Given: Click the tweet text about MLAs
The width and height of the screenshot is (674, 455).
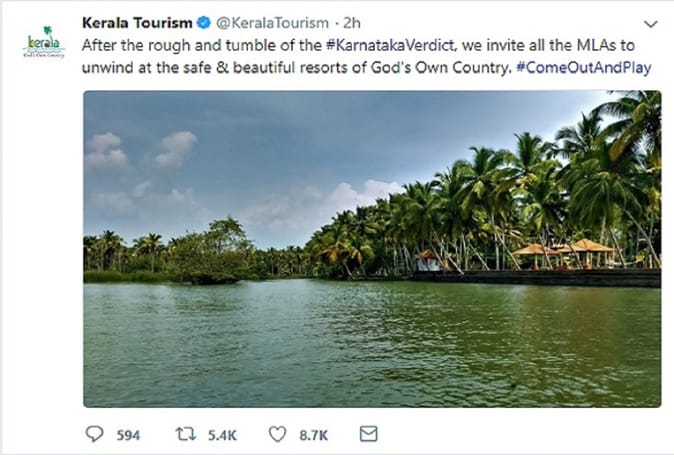Looking at the screenshot, I should pos(366,57).
